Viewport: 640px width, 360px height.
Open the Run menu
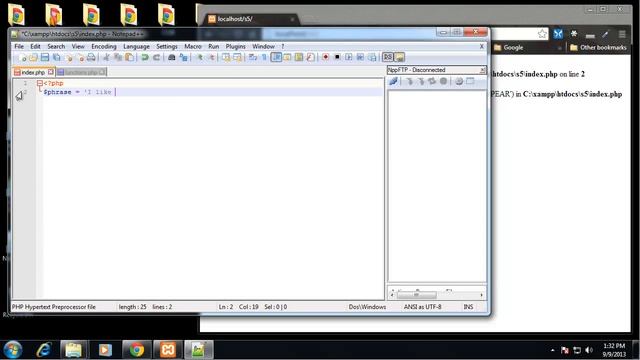213,47
